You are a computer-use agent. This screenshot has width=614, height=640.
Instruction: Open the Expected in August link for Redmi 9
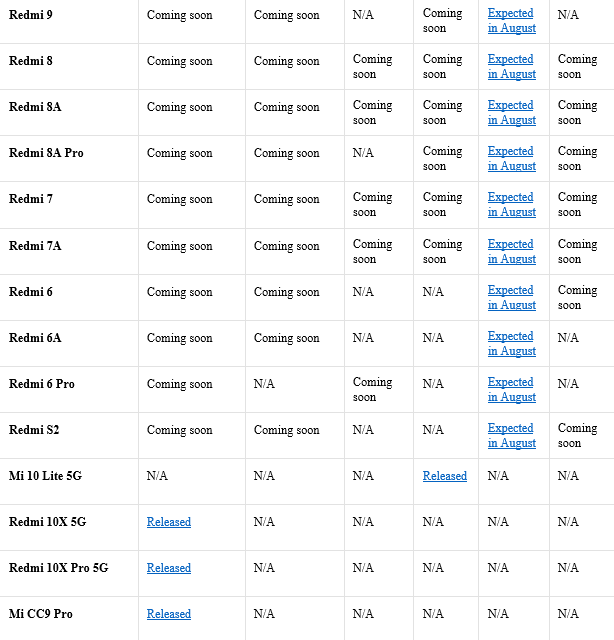[511, 21]
